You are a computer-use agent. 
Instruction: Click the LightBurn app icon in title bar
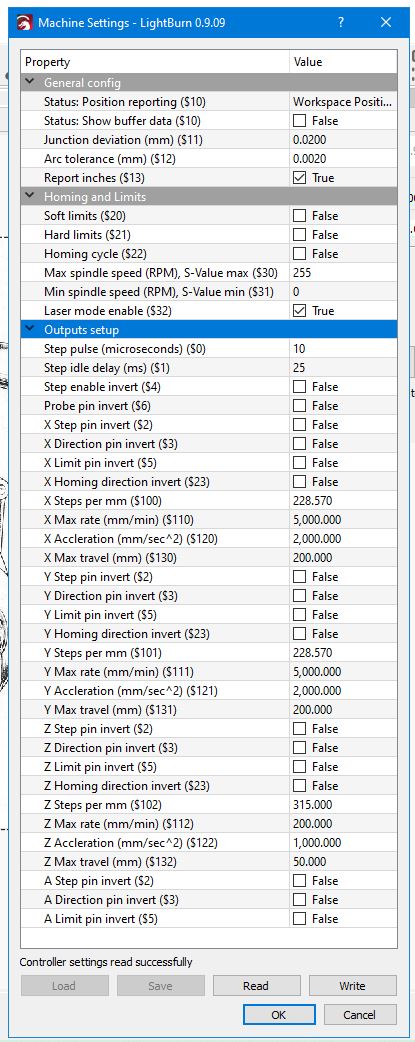(25, 23)
